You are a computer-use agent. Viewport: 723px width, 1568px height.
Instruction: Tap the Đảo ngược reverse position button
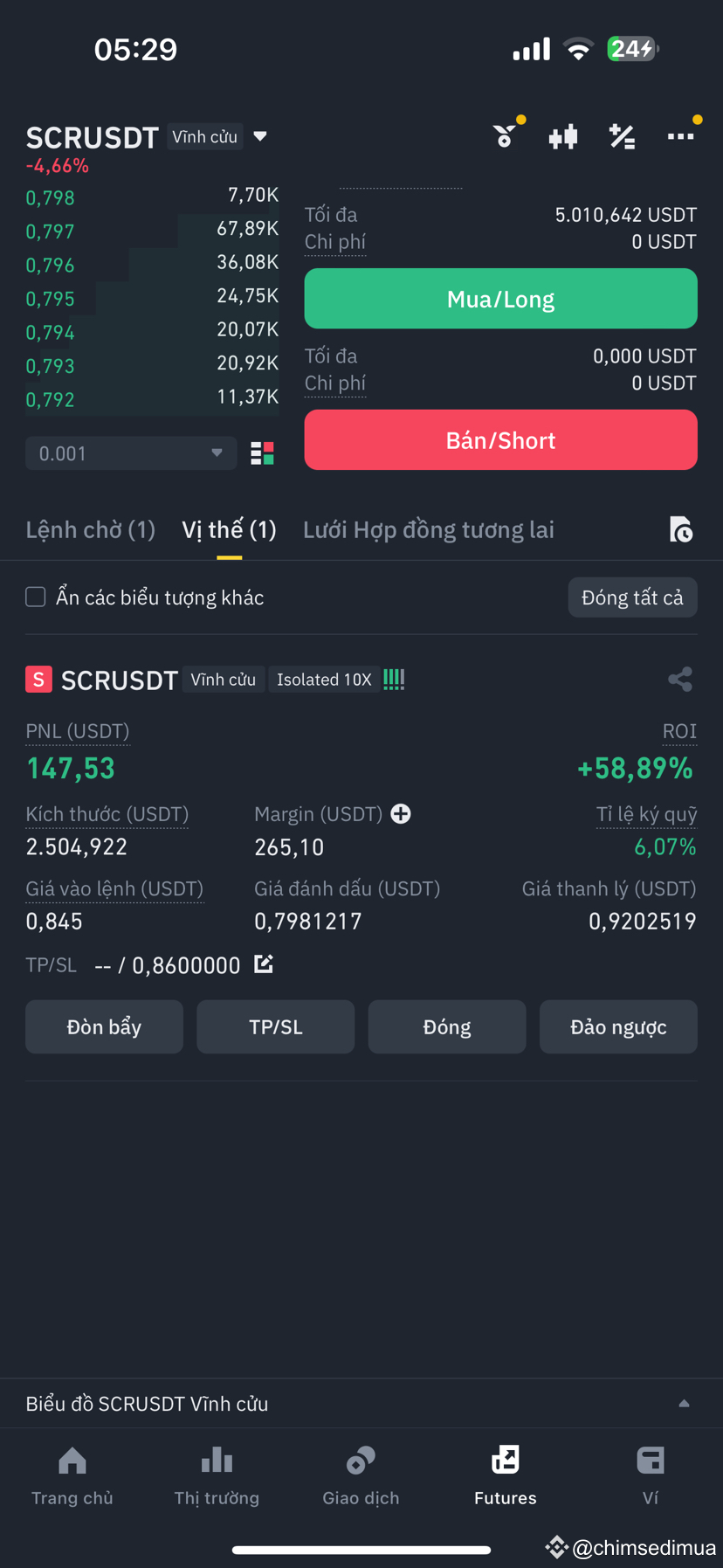point(618,1026)
